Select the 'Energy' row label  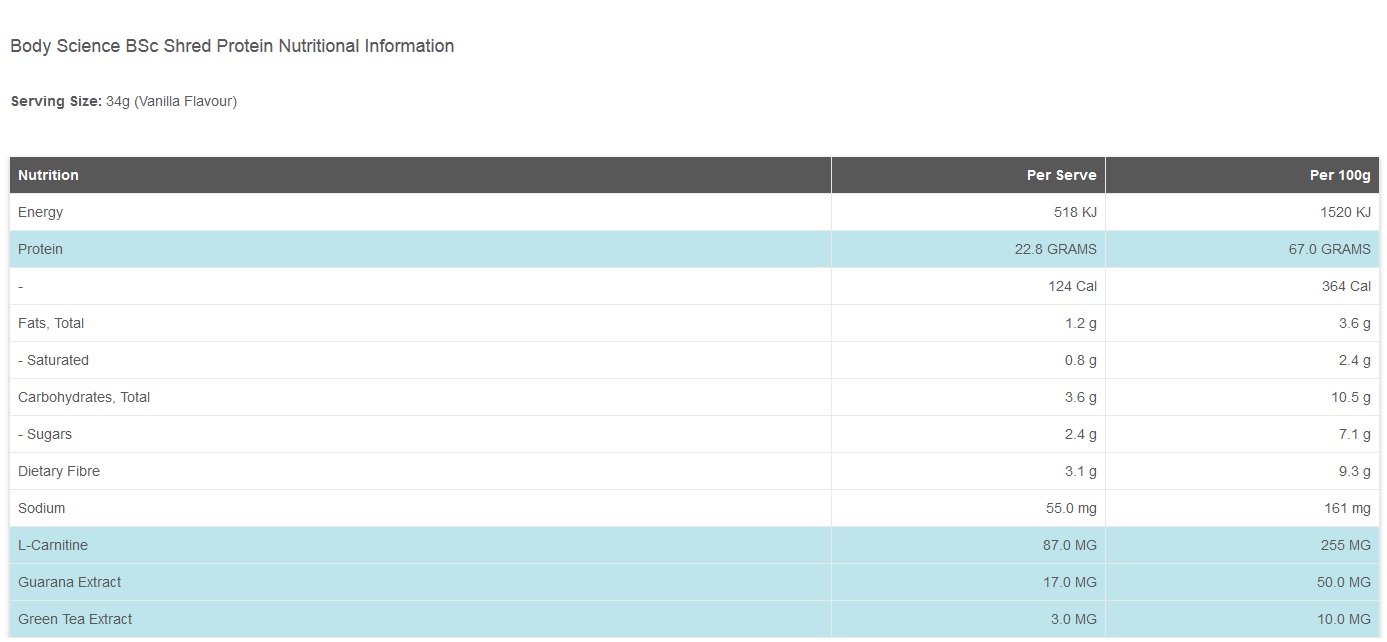[40, 212]
